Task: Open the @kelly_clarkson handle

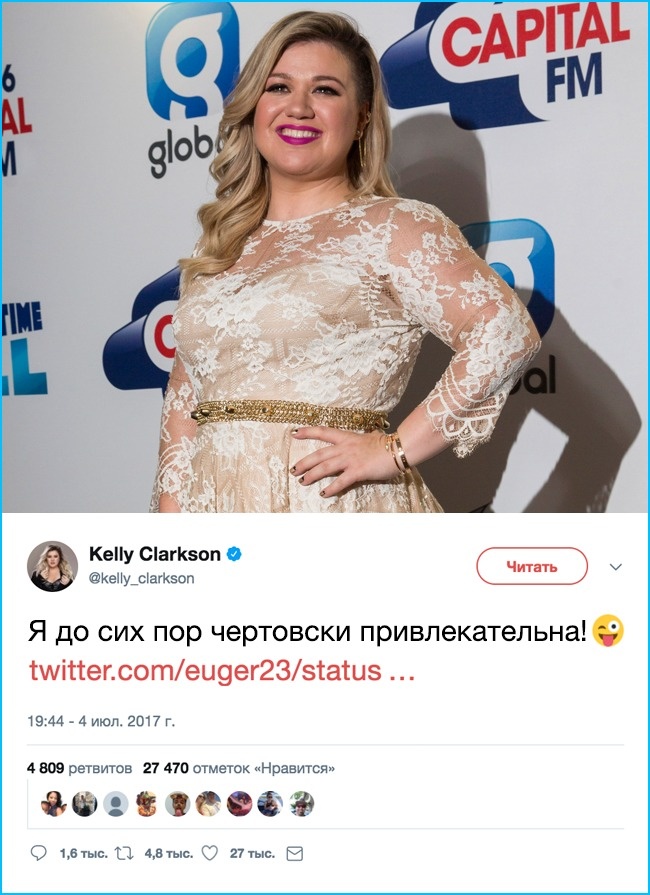Action: coord(142,578)
